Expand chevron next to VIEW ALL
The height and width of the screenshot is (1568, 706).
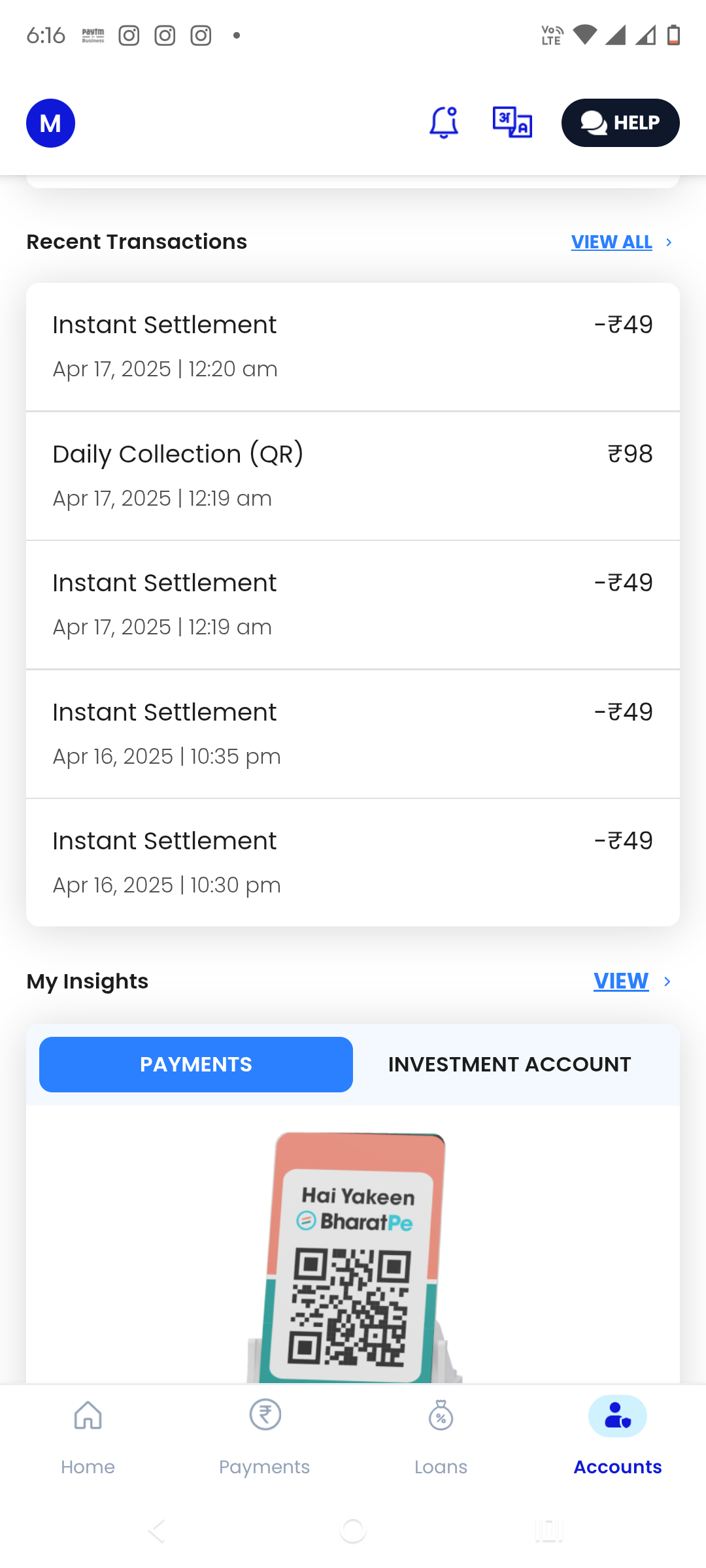click(669, 242)
